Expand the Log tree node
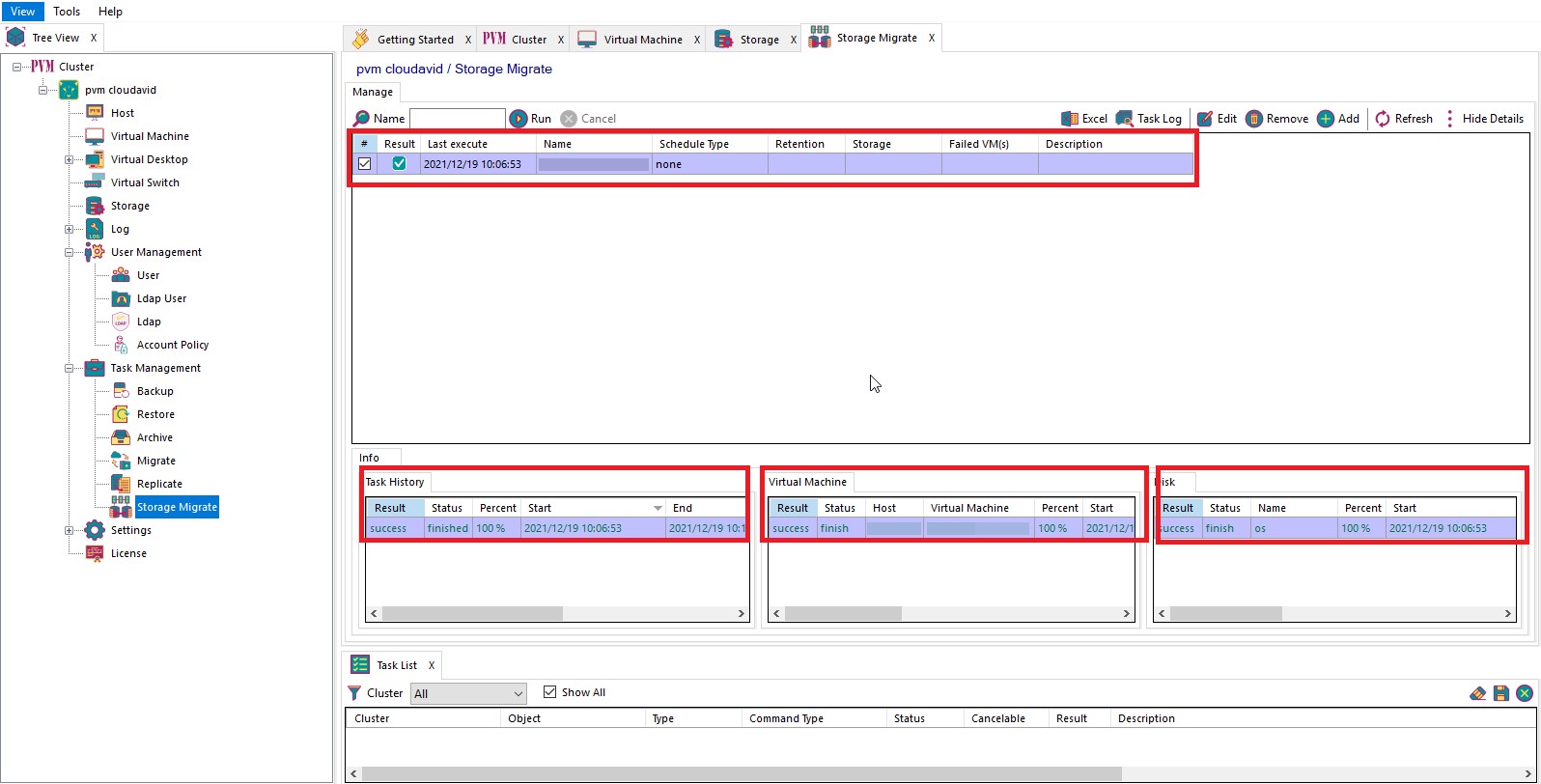1541x784 pixels. click(x=69, y=229)
